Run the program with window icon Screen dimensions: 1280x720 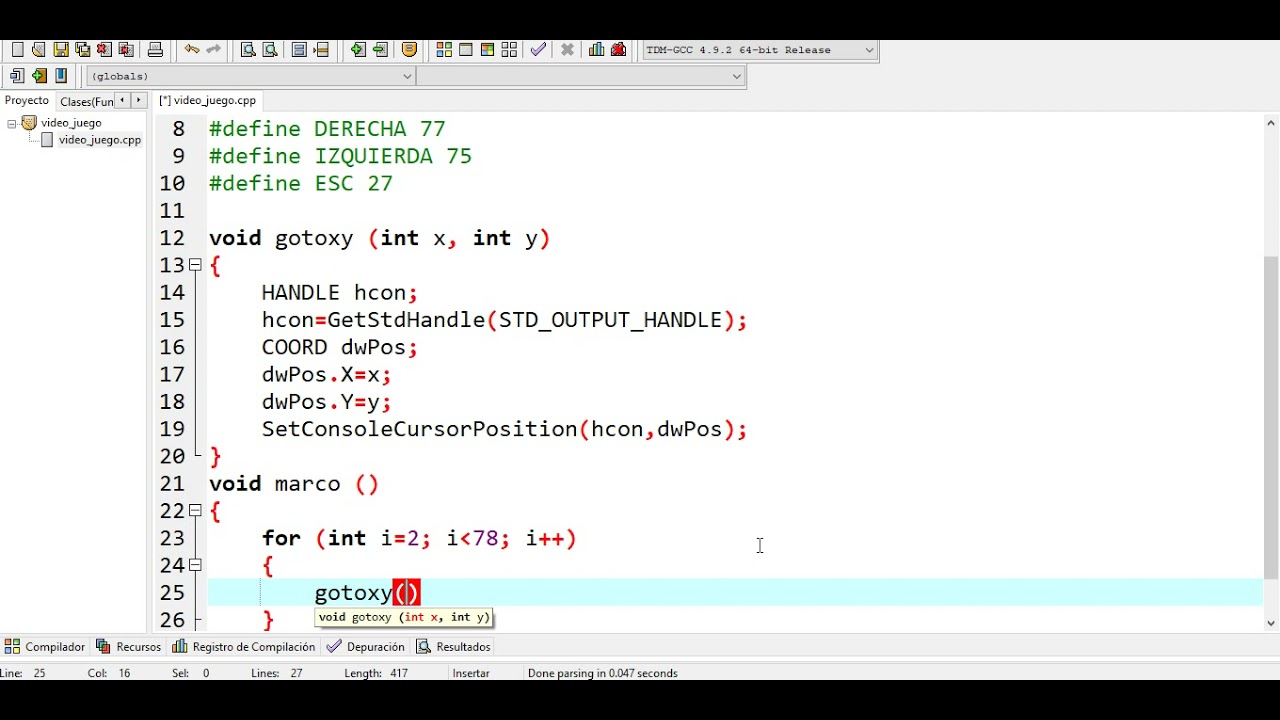466,50
